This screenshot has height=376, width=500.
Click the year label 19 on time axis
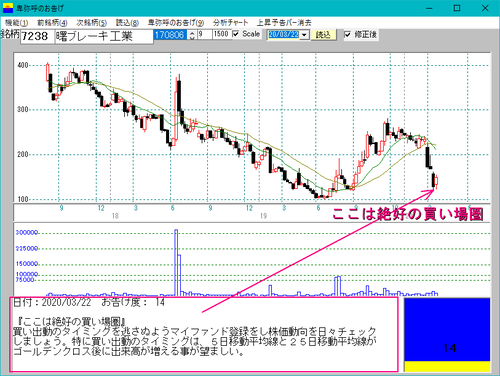[263, 216]
